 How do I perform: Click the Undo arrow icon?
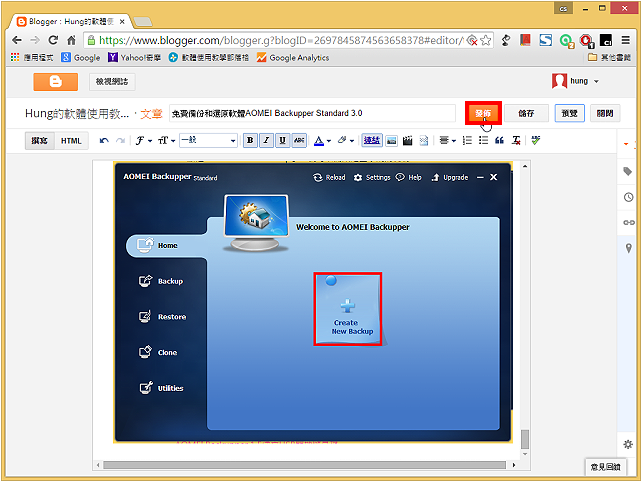(x=104, y=141)
